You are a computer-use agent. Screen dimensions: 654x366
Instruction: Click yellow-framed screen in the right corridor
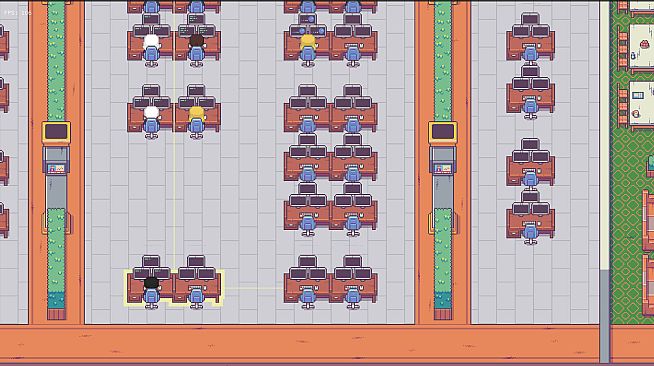pos(443,133)
